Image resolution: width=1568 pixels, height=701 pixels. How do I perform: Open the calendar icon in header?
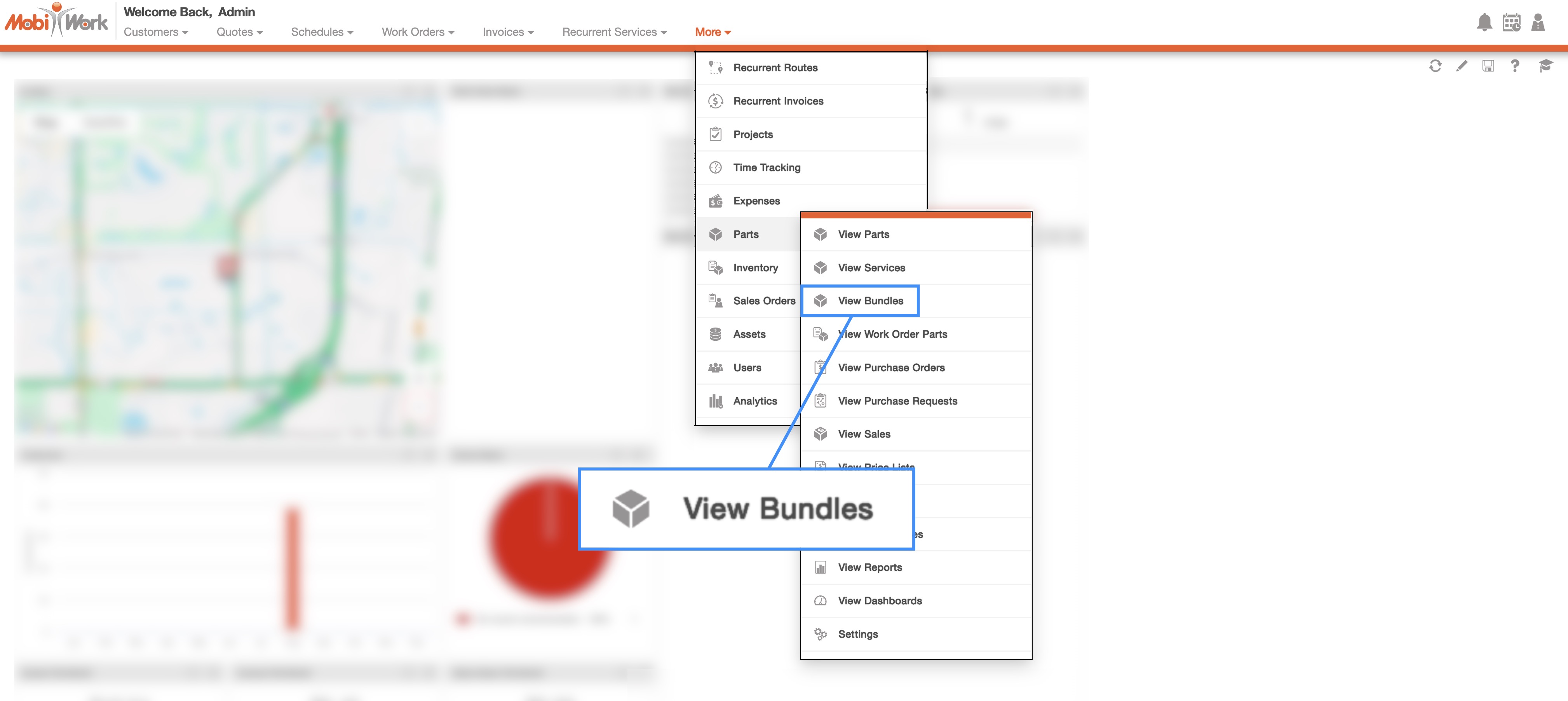(1511, 23)
